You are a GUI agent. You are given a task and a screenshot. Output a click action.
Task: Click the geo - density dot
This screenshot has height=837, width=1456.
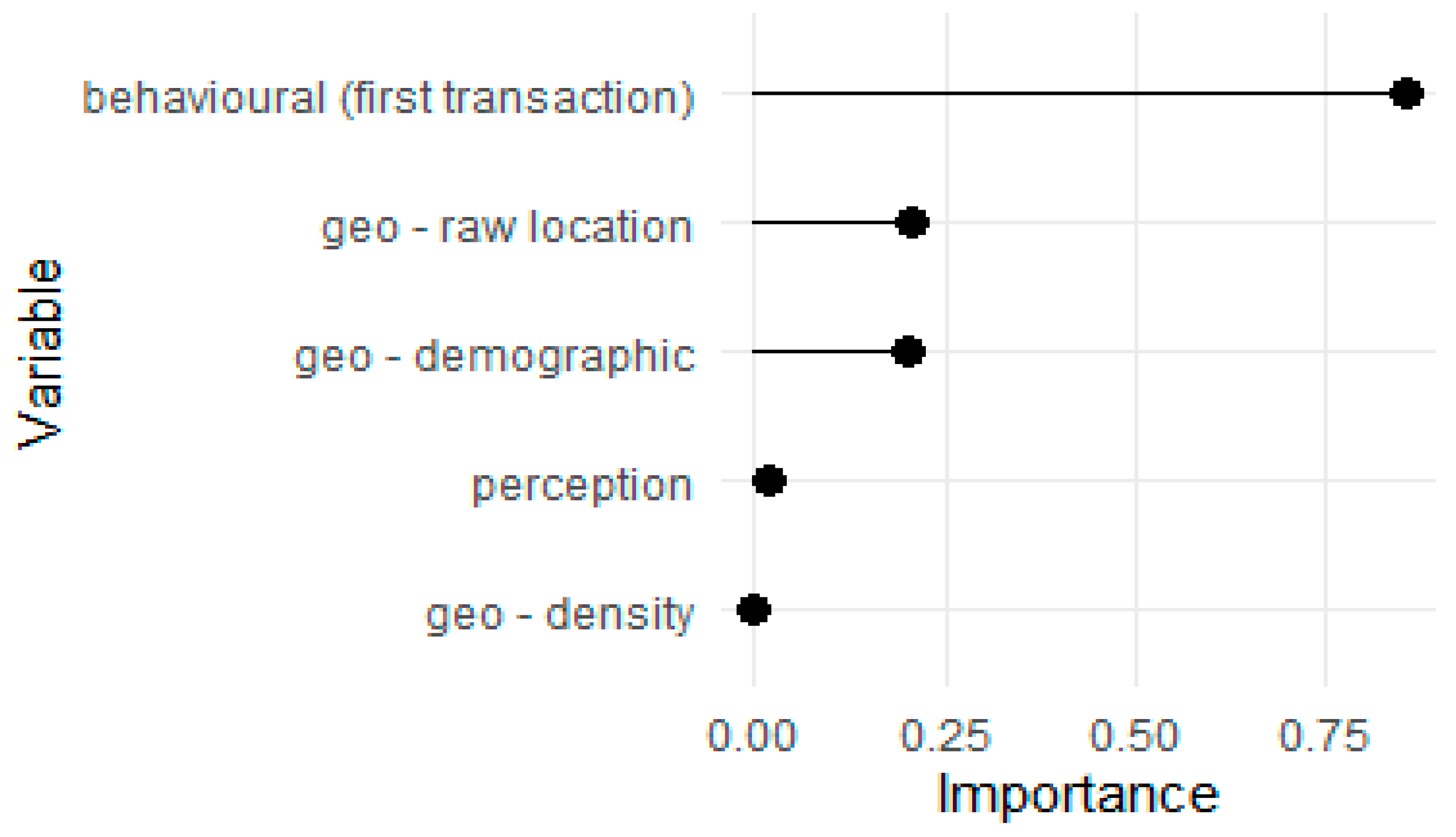click(x=754, y=609)
